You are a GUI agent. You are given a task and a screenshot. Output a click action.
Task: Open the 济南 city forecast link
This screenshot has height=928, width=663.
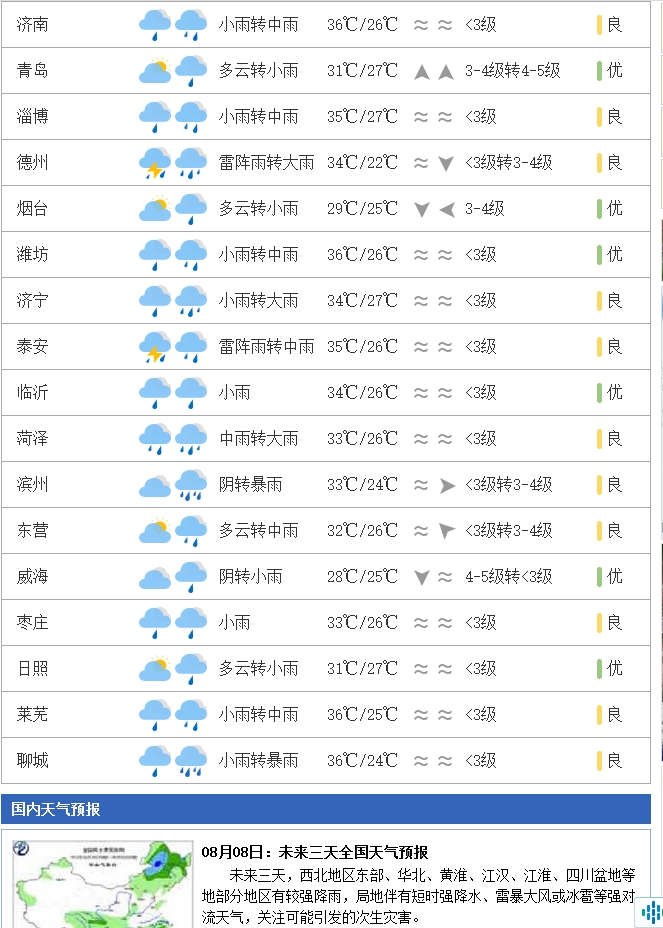33,24
